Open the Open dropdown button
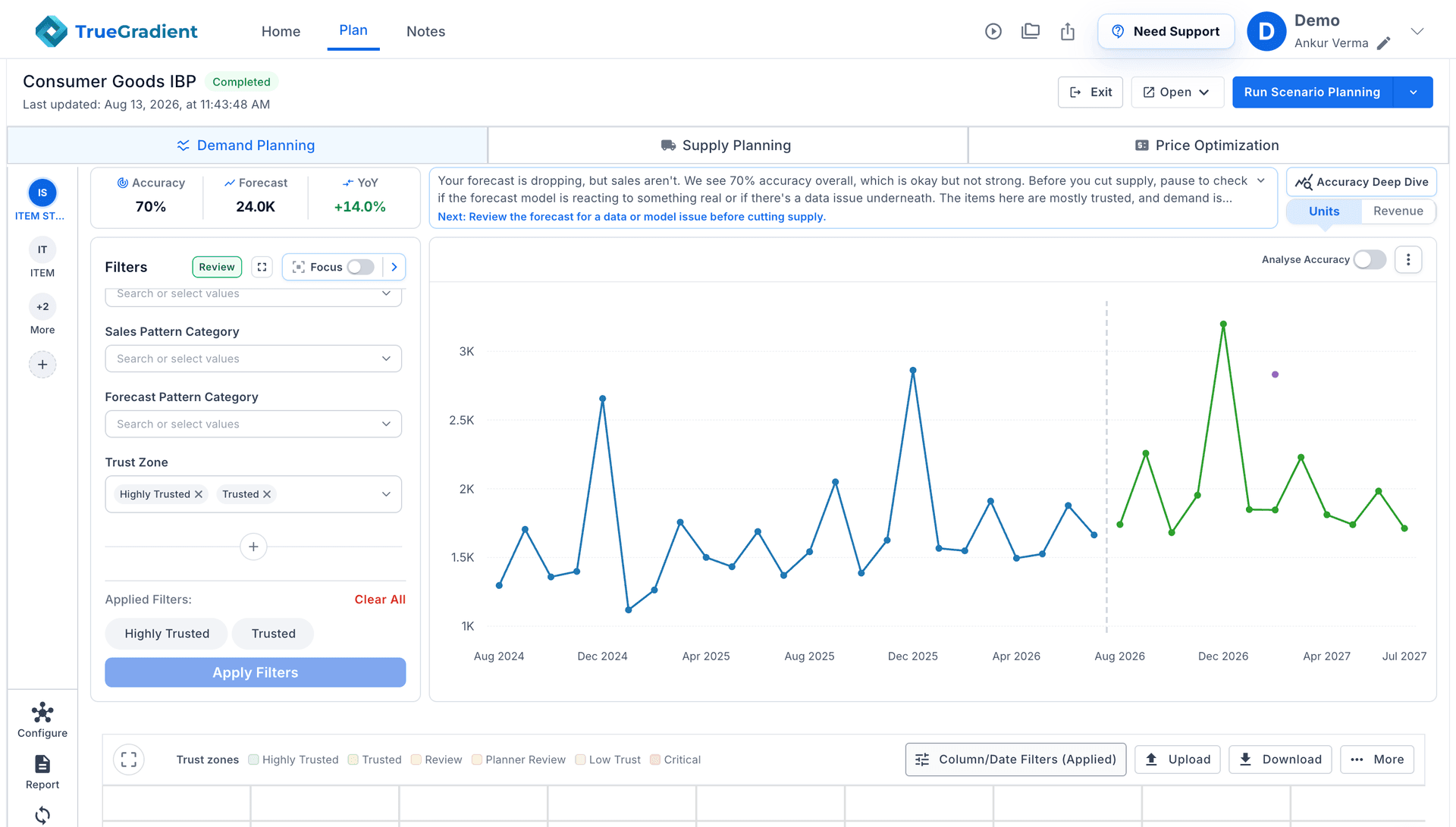The height and width of the screenshot is (827, 1456). pyautogui.click(x=1177, y=92)
